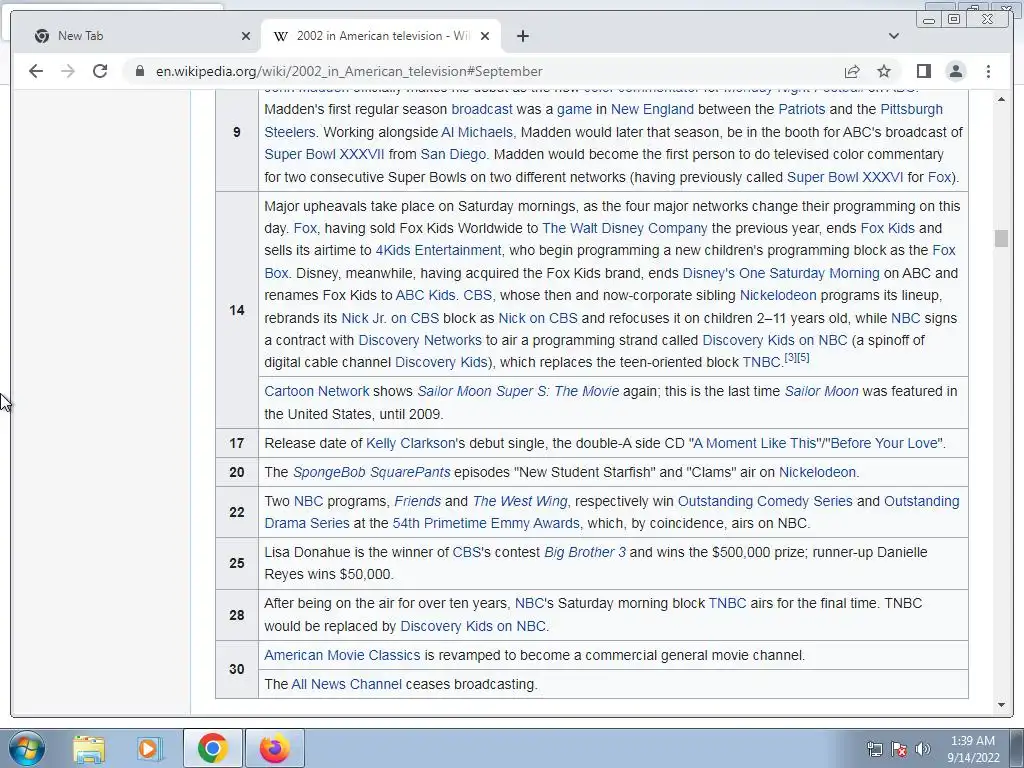Click the address bar URL
1024x768 pixels.
349,71
